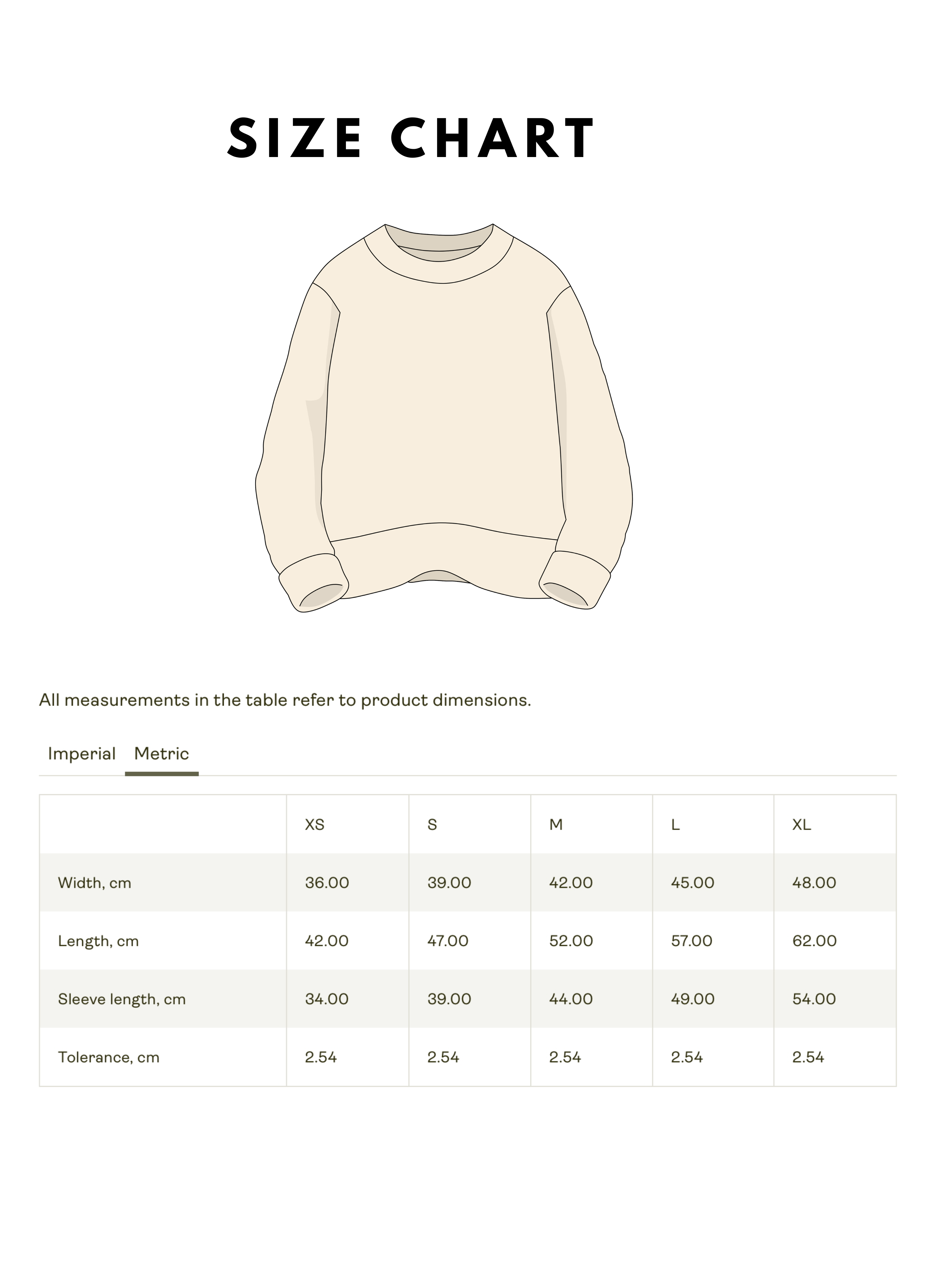The image size is (952, 1267).
Task: Click the product dimensions note text
Action: click(285, 700)
